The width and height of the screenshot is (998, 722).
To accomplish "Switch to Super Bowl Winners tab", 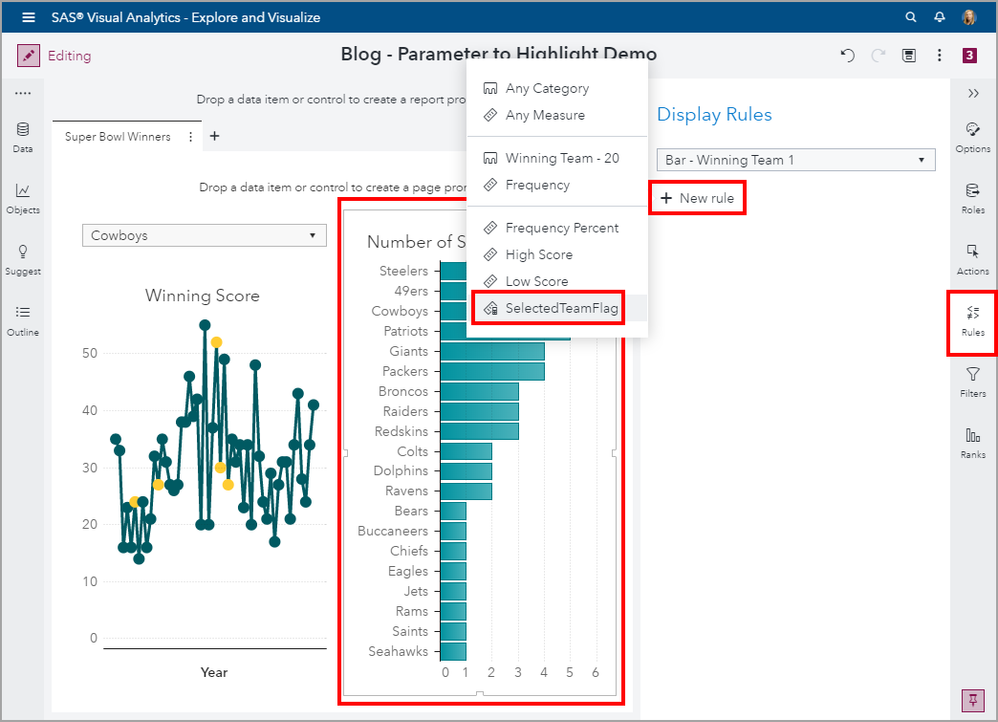I will coord(117,137).
